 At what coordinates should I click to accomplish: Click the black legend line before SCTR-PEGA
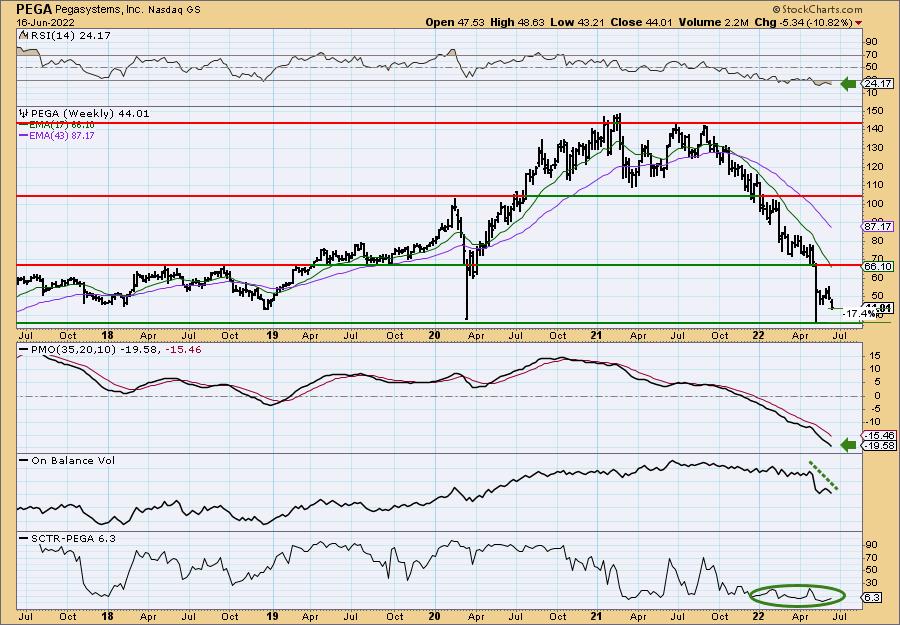pyautogui.click(x=23, y=538)
